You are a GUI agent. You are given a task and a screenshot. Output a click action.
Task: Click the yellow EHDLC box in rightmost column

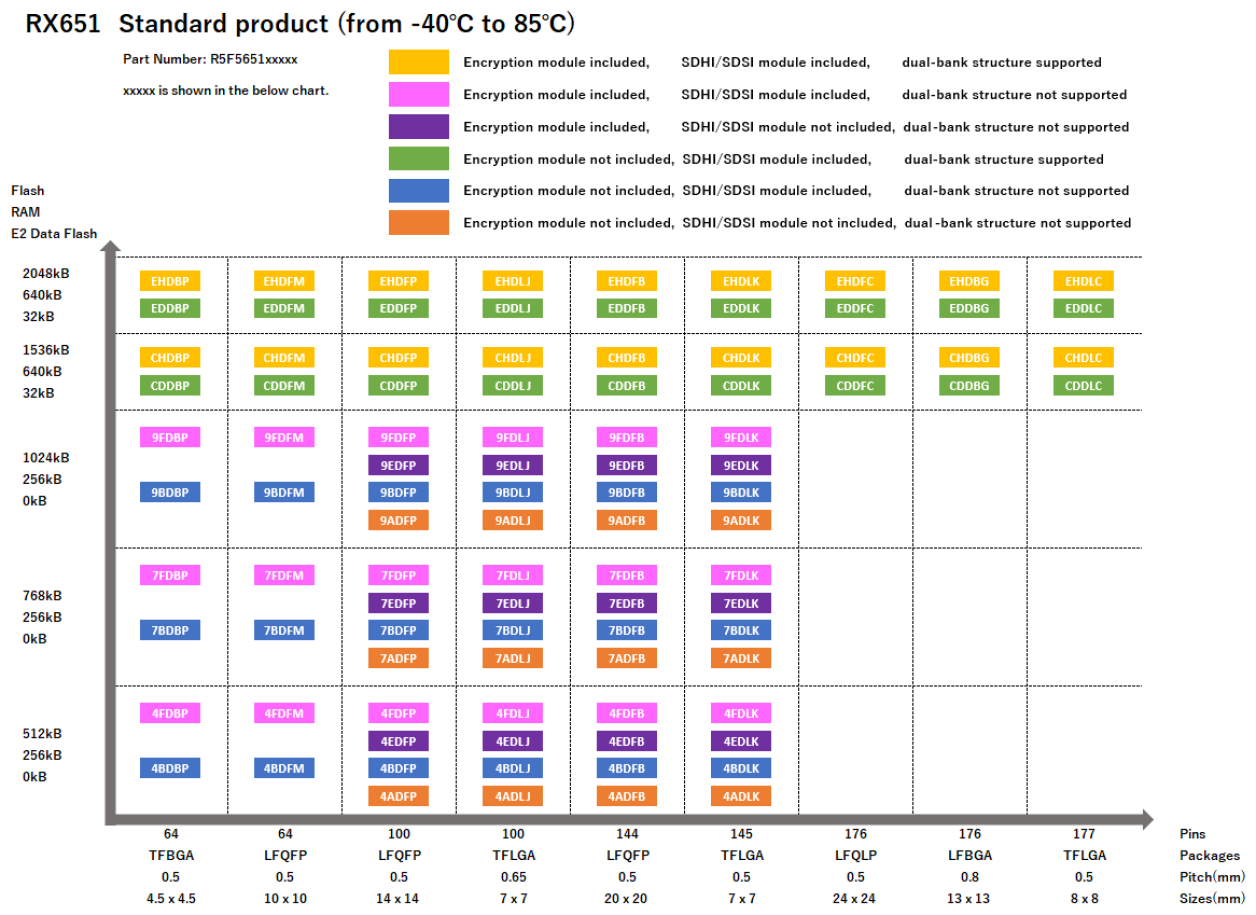click(x=1083, y=281)
